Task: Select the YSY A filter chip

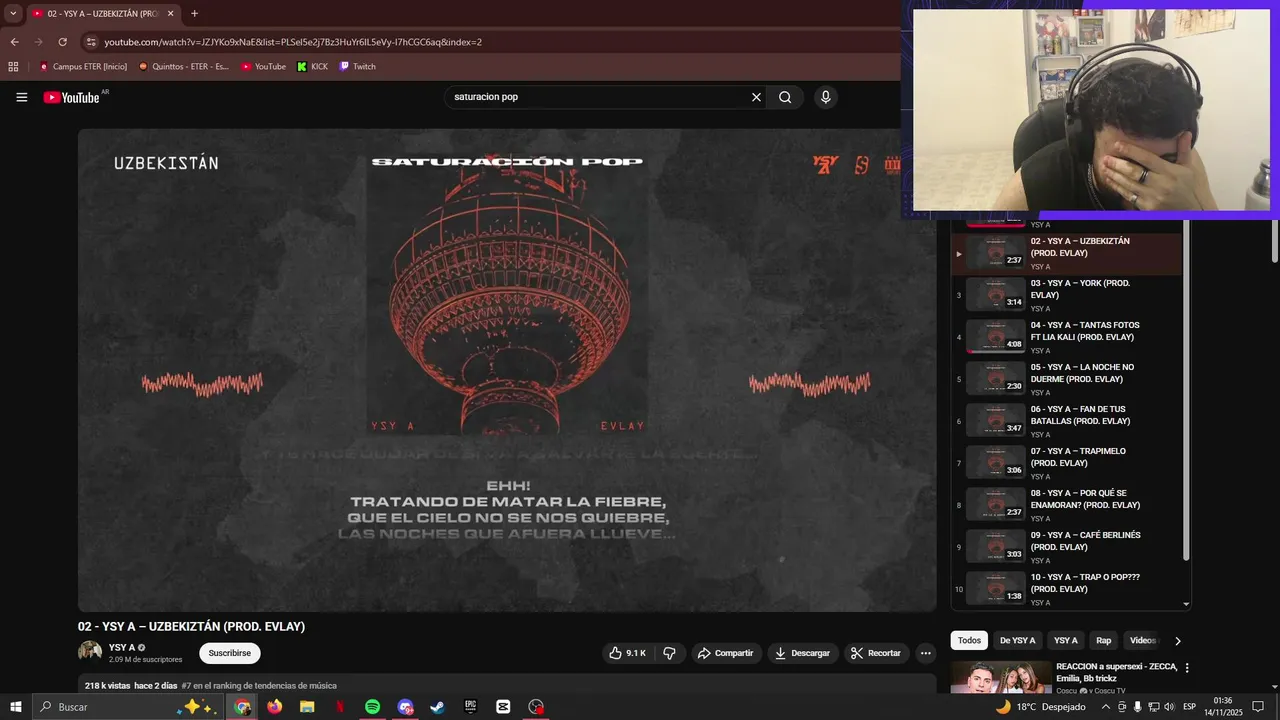Action: click(1066, 641)
